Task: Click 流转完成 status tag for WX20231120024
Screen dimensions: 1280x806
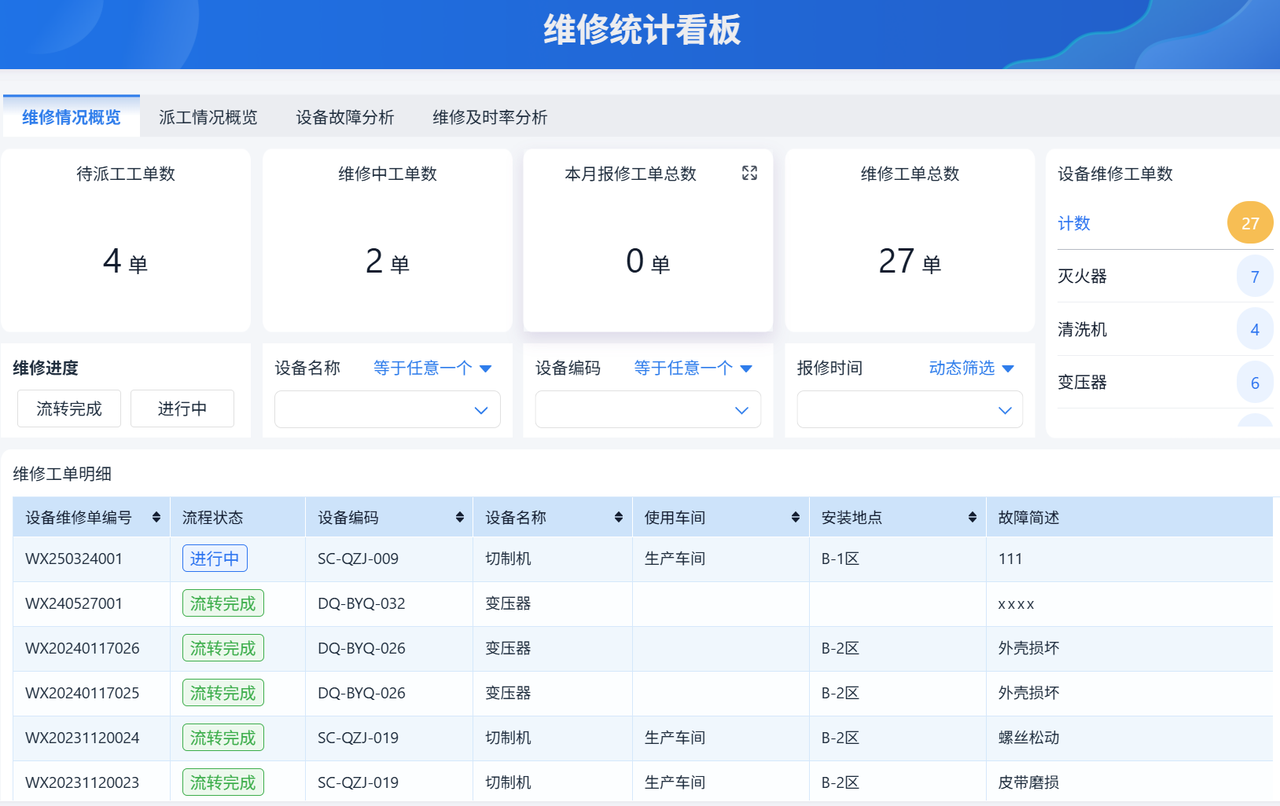Action: click(x=223, y=738)
